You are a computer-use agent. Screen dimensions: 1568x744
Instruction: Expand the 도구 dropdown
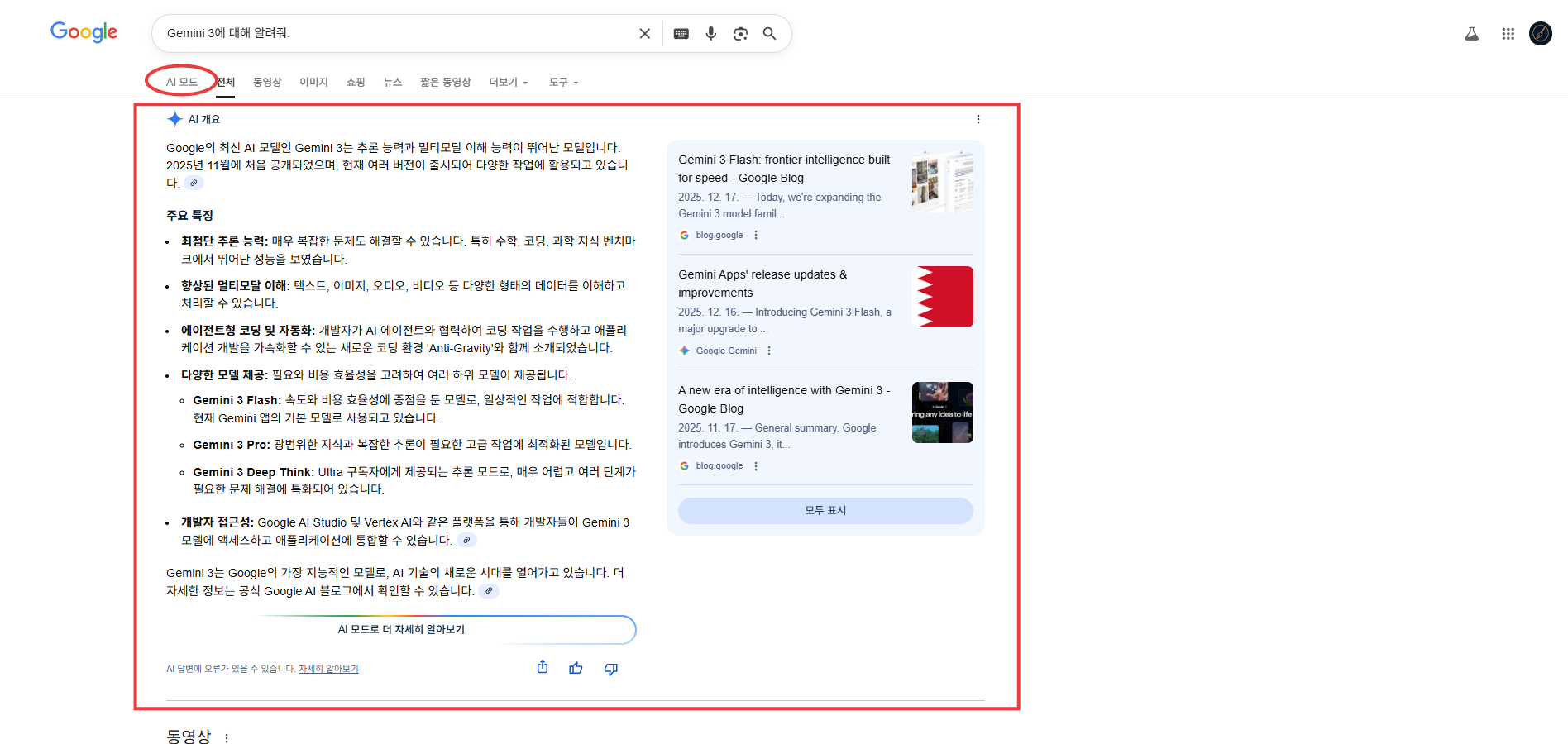click(563, 82)
